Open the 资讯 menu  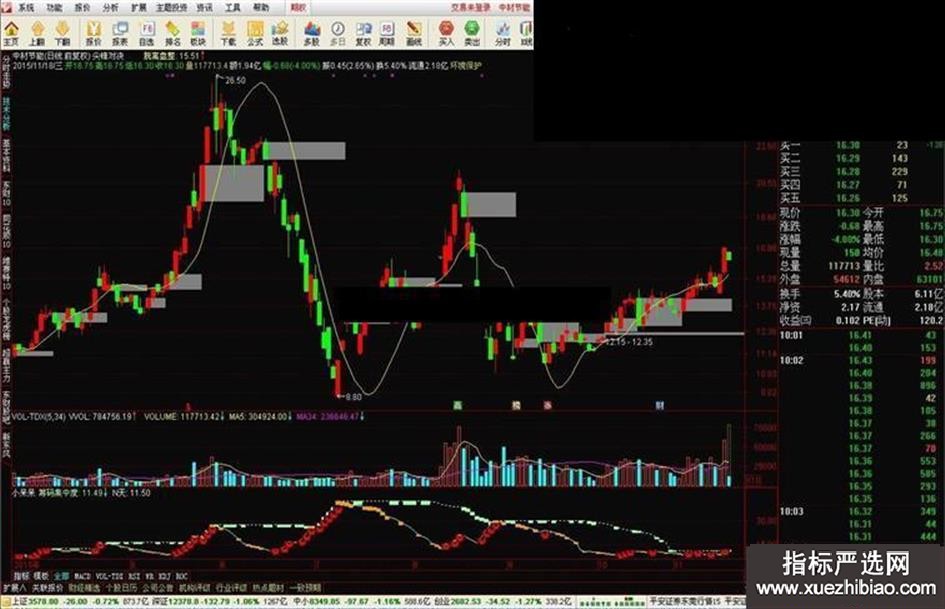pos(205,8)
